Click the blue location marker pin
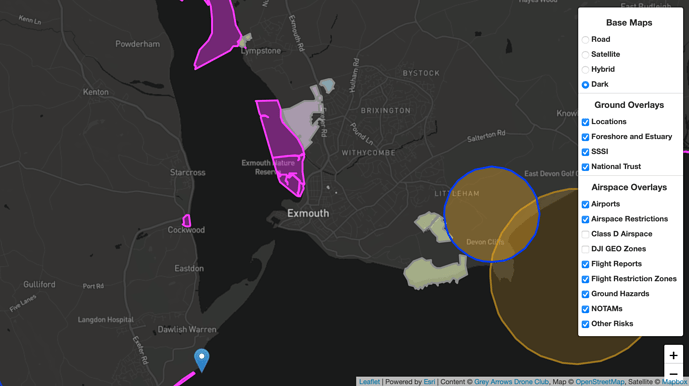Image resolution: width=689 pixels, height=386 pixels. [202, 360]
